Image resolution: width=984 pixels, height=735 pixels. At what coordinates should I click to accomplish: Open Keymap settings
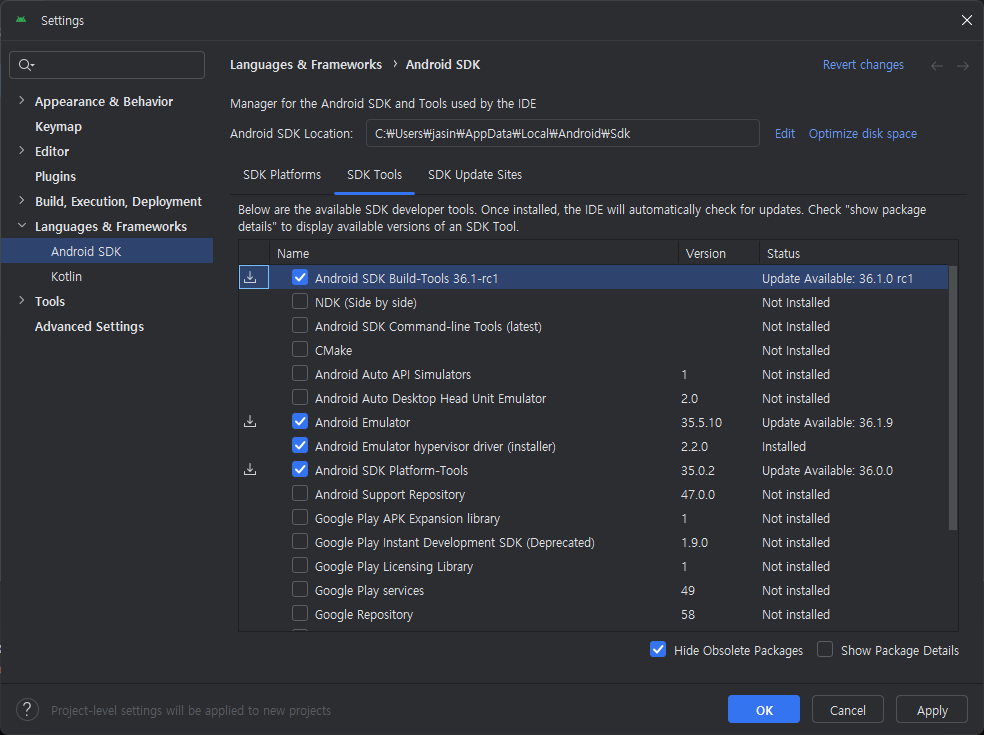[58, 126]
